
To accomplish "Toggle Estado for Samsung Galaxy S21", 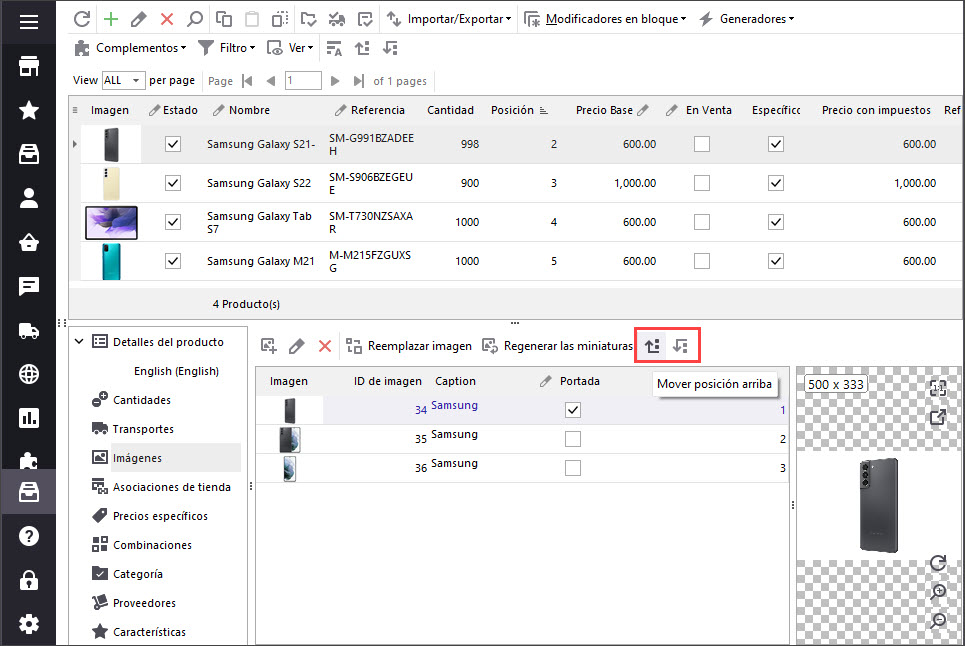I will pyautogui.click(x=173, y=144).
